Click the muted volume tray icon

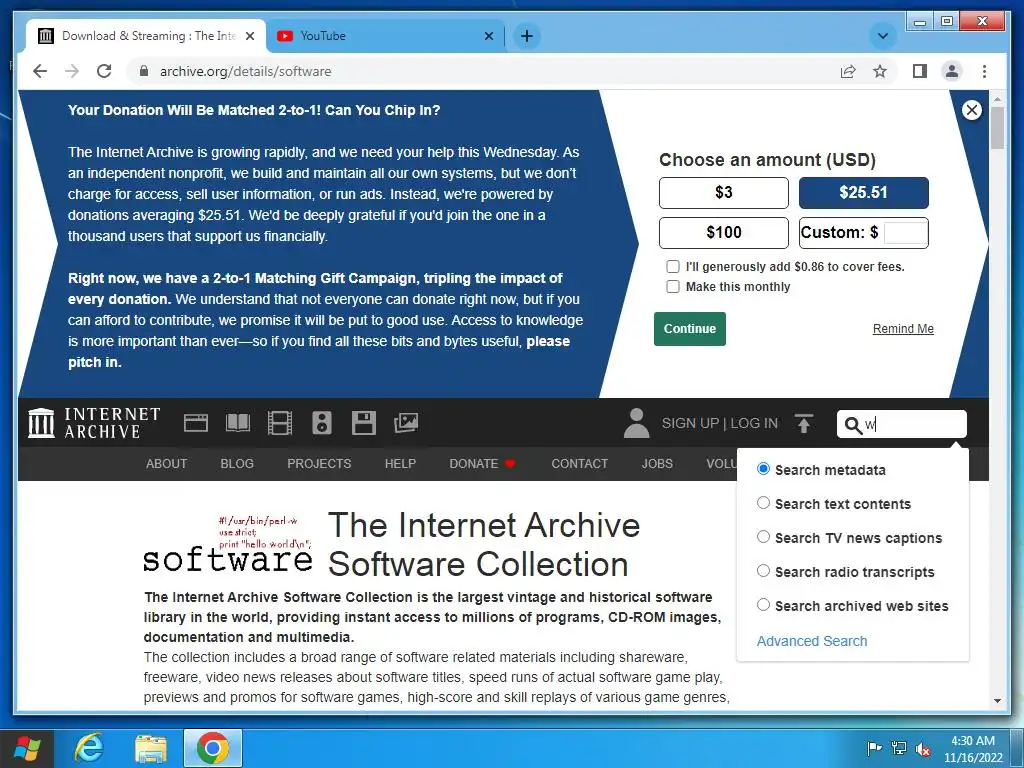pos(923,748)
